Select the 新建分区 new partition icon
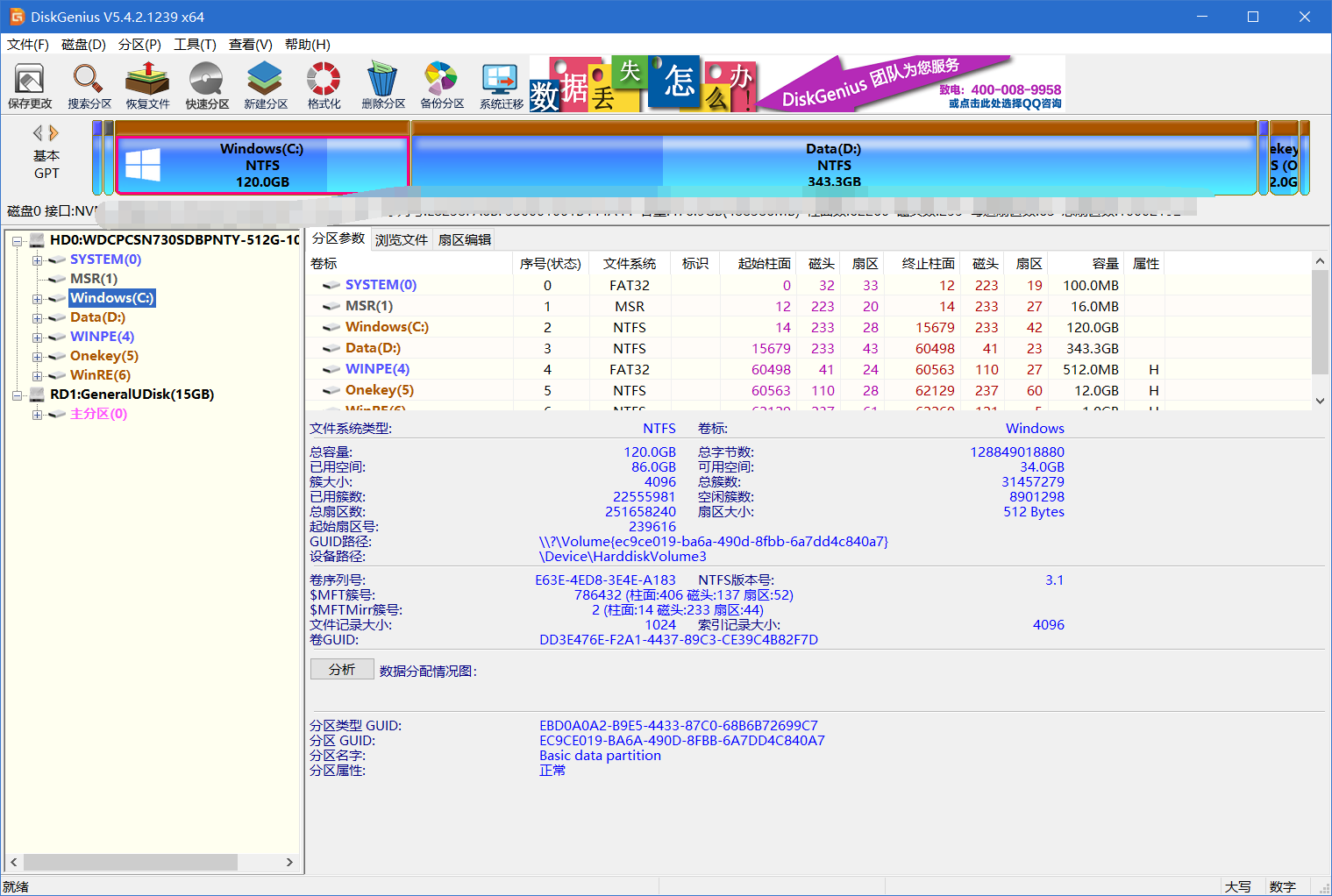Viewport: 1332px width, 896px height. click(x=265, y=85)
